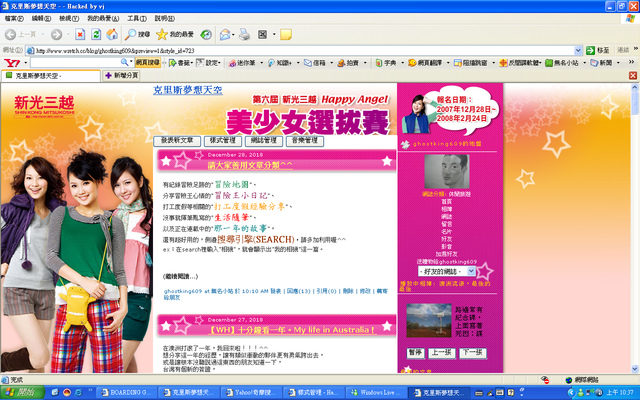Screen dimensions: 640x400
Task: Go to the Home page icon
Action: pos(112,35)
